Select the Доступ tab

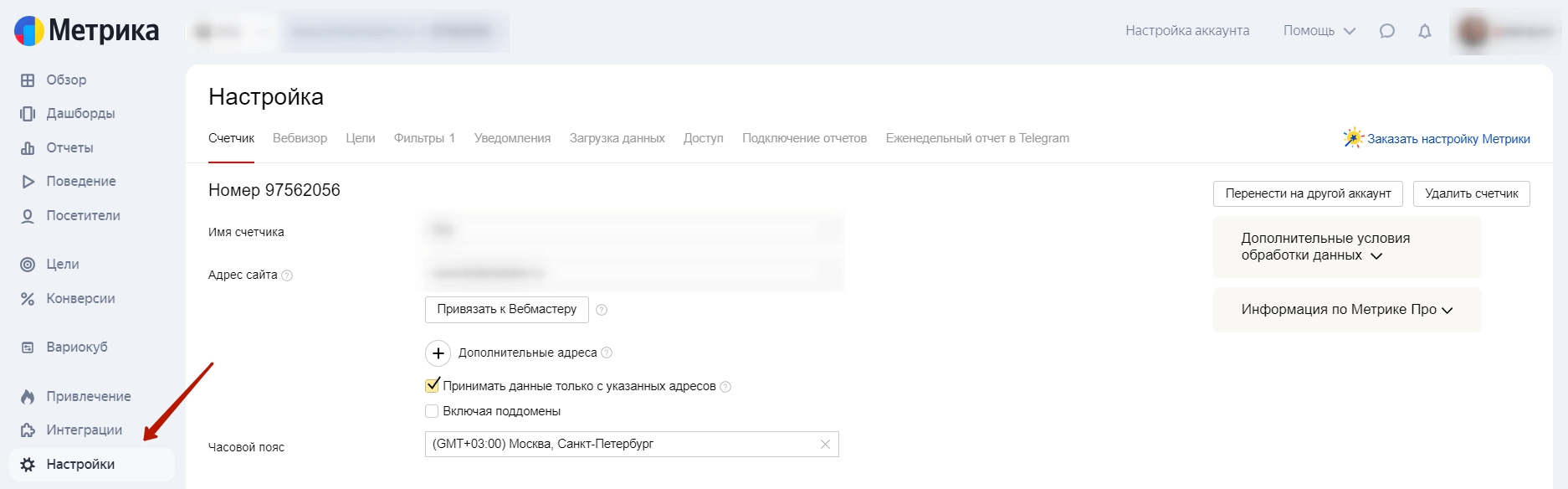click(x=704, y=139)
